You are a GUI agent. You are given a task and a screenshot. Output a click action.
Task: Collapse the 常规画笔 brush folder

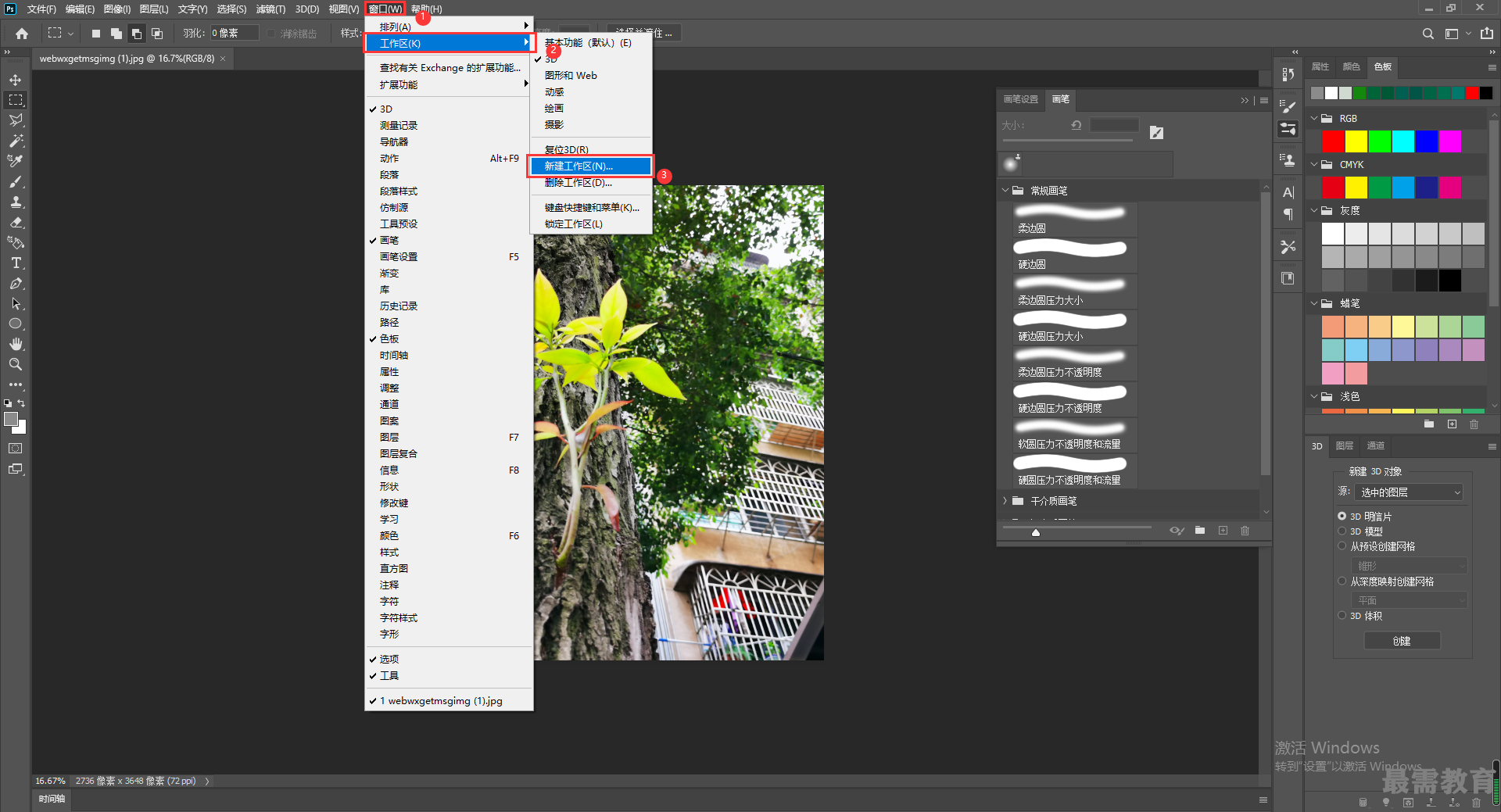tap(1005, 191)
